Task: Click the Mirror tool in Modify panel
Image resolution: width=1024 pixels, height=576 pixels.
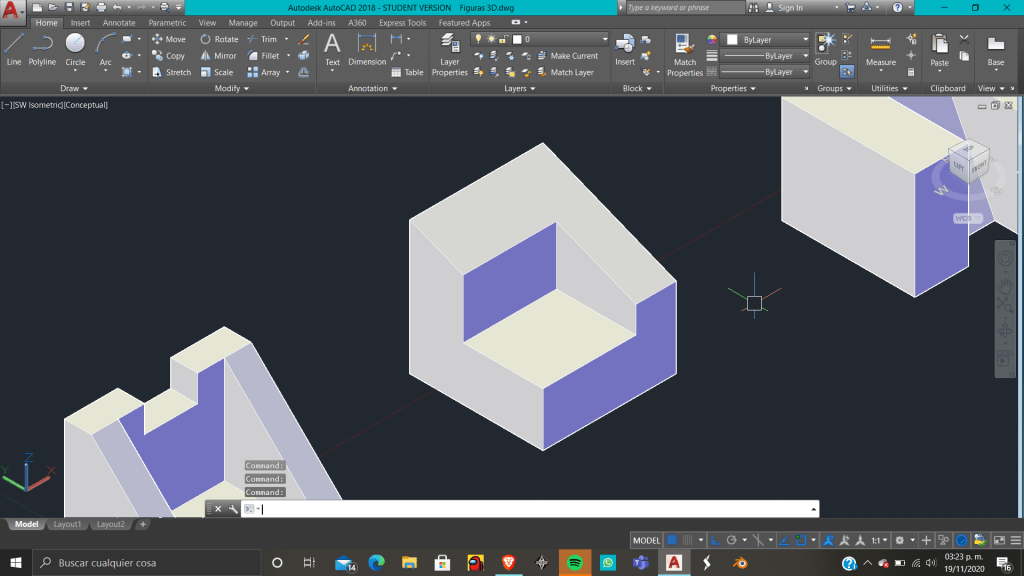Action: (x=218, y=56)
